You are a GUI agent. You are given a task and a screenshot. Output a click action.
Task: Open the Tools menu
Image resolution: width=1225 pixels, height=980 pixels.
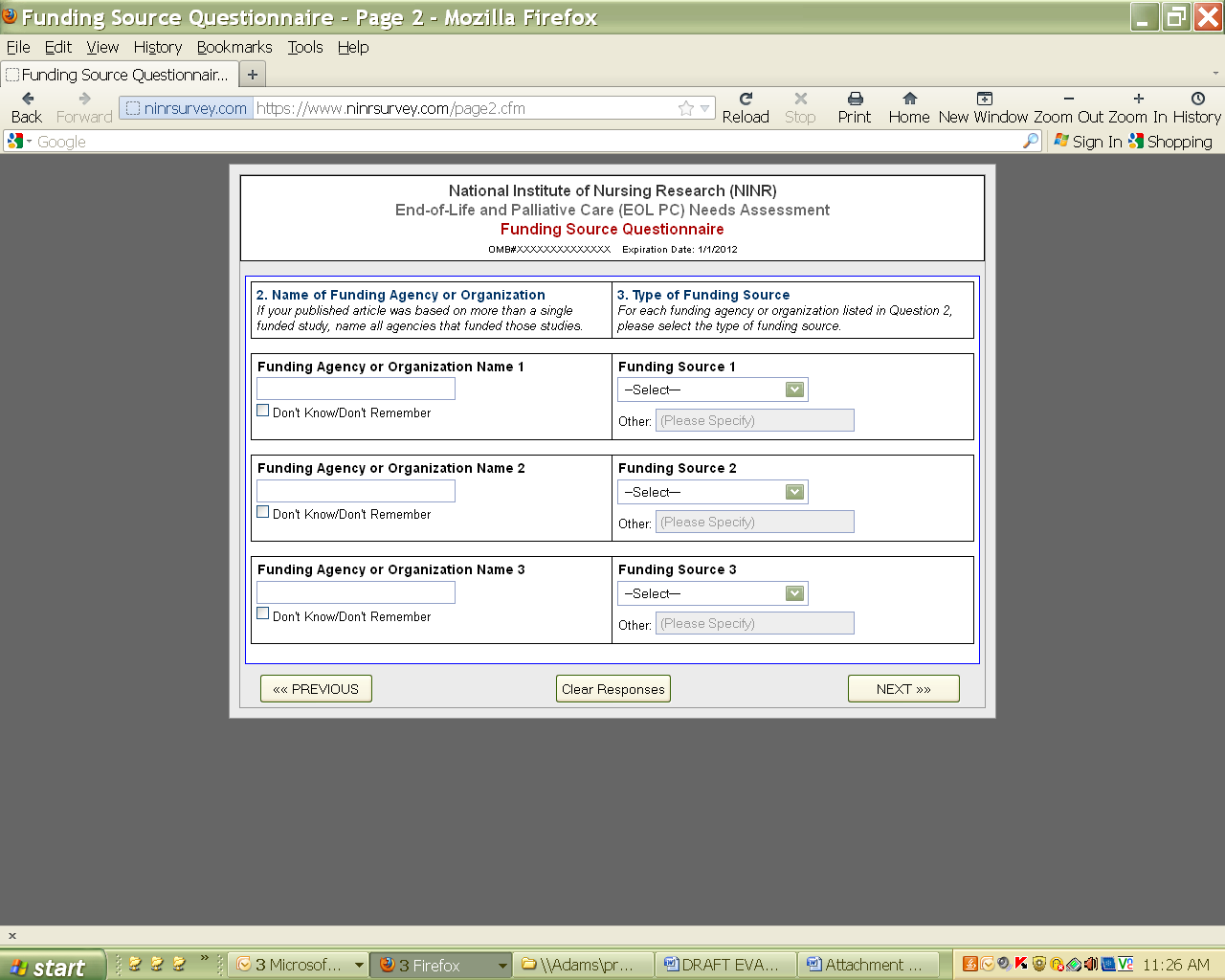click(x=305, y=47)
